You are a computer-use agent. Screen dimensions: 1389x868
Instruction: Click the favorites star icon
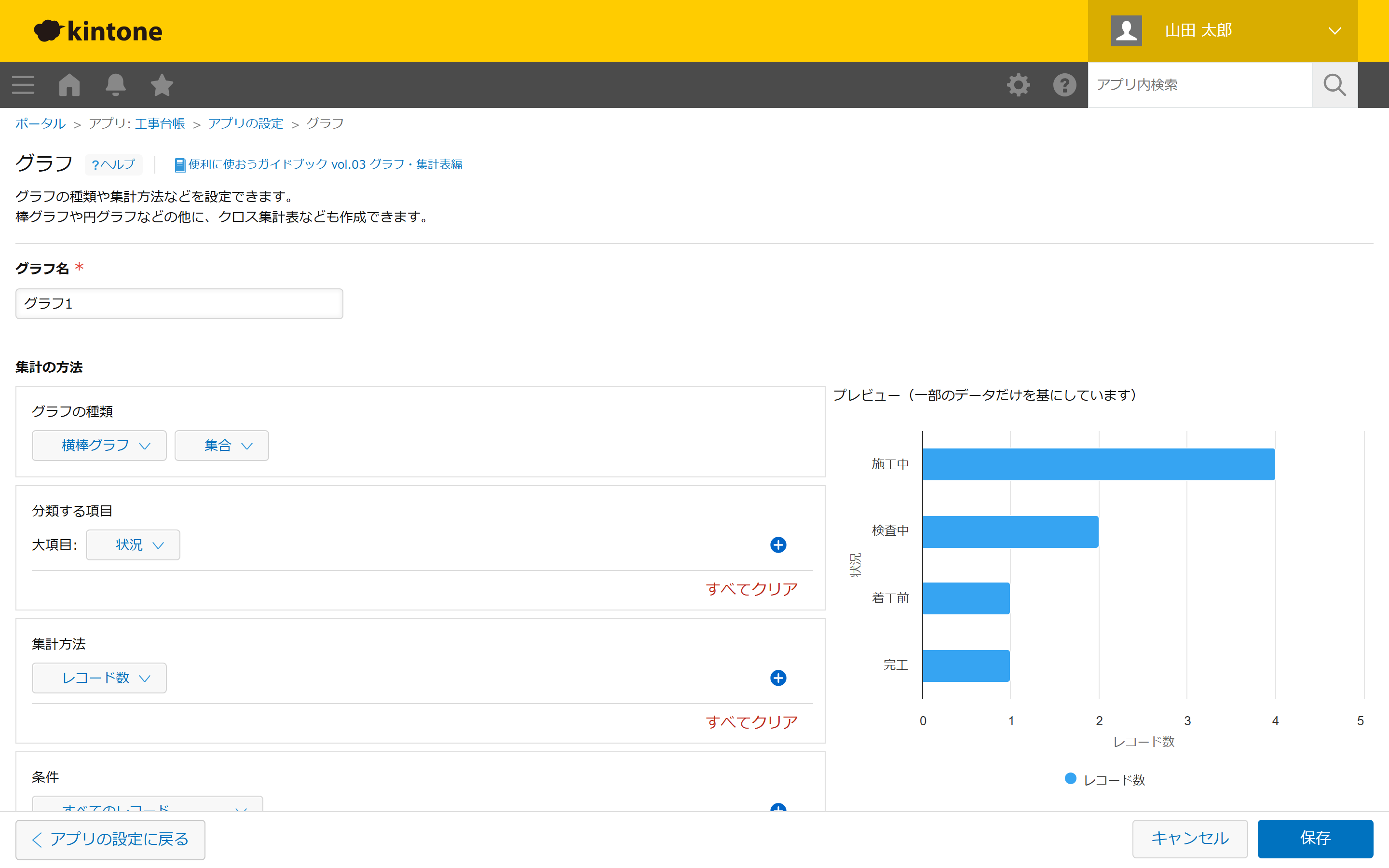(x=162, y=85)
